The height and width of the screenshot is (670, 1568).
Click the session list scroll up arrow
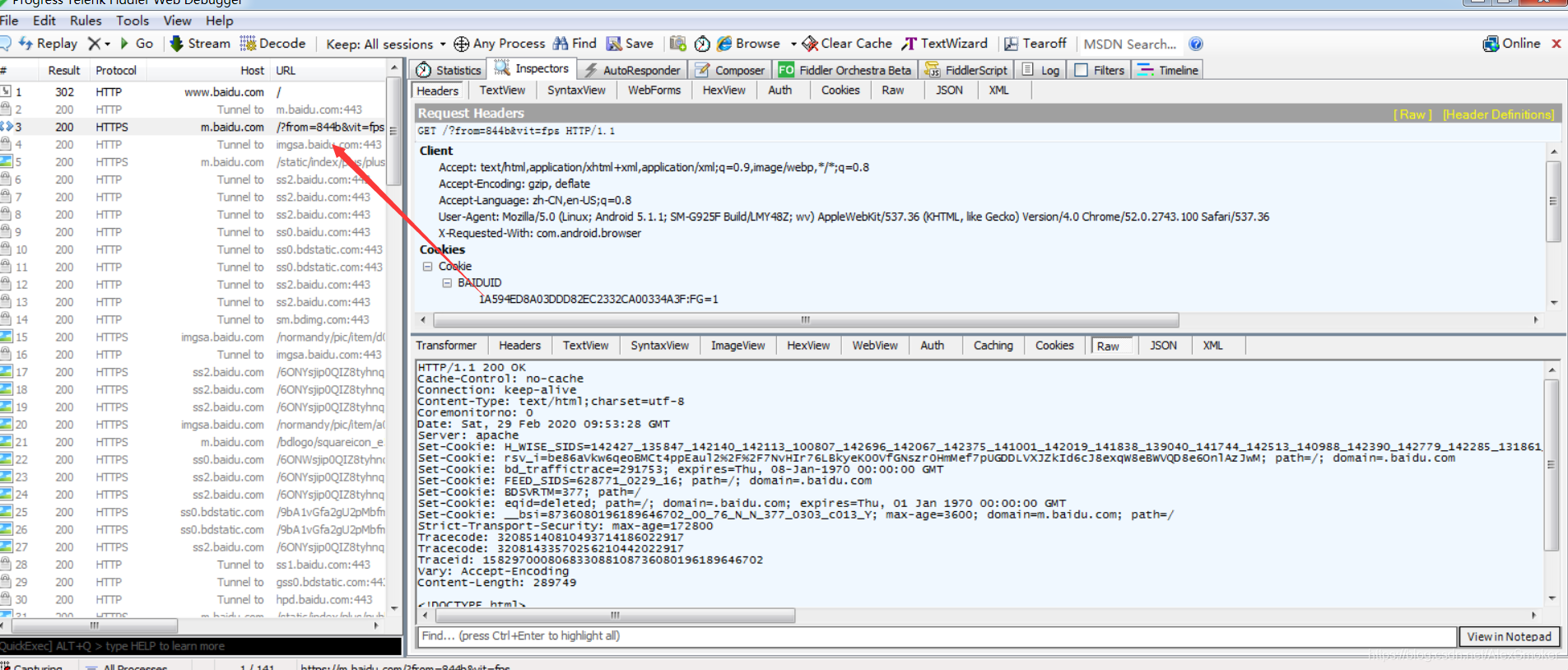pyautogui.click(x=394, y=67)
